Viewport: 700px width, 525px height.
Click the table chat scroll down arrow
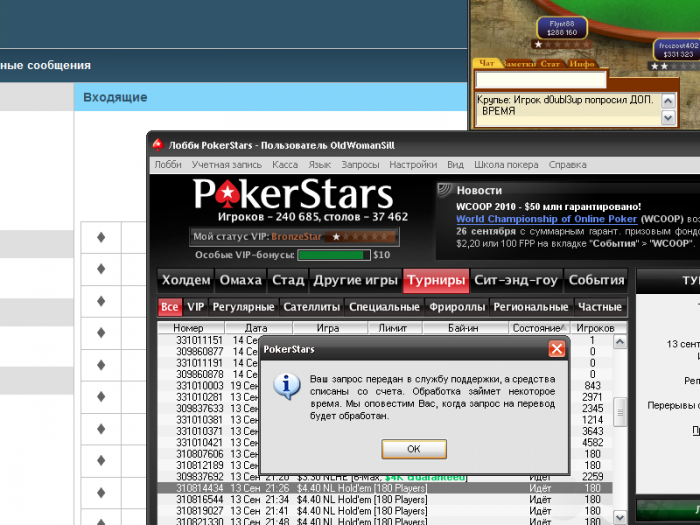pos(668,117)
